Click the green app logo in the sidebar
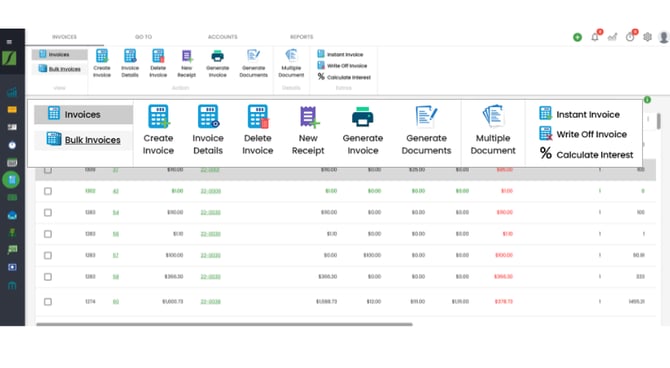 (x=9, y=58)
